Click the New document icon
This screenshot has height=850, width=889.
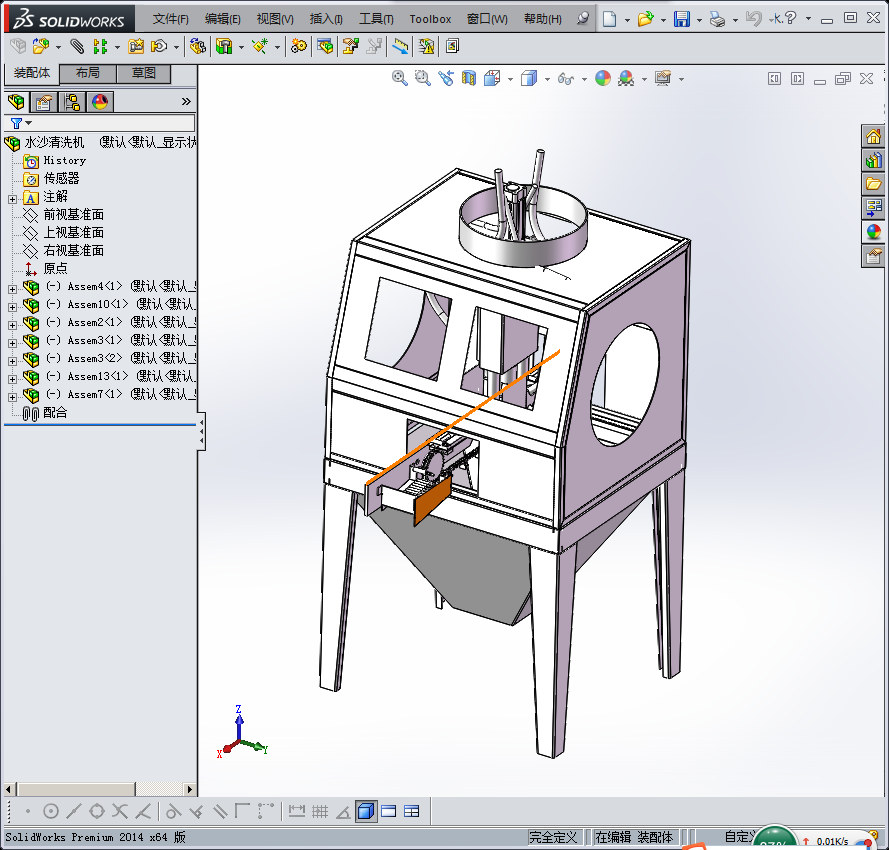[x=609, y=19]
